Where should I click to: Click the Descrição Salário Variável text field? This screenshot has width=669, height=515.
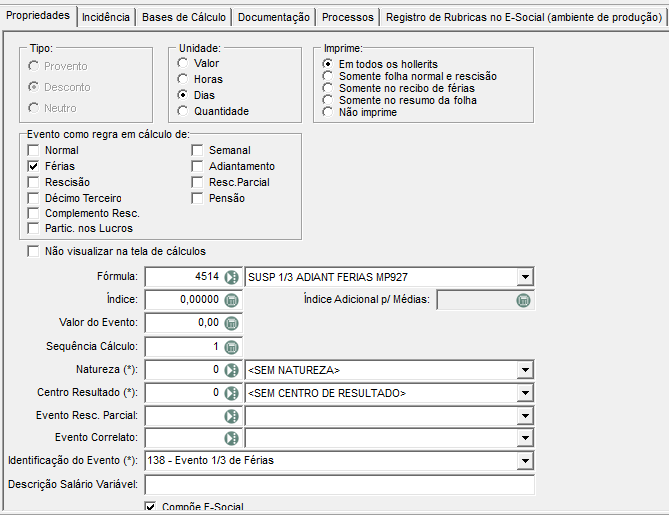pyautogui.click(x=340, y=485)
